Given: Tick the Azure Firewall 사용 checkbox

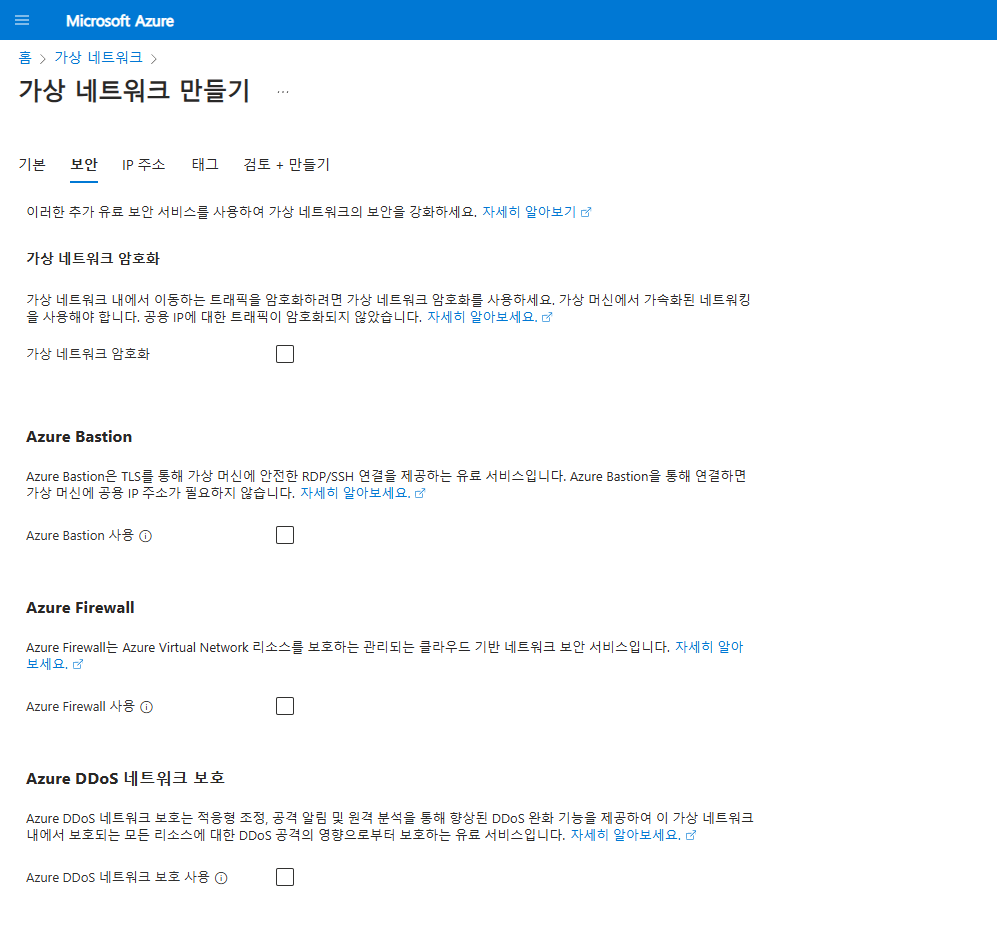Looking at the screenshot, I should point(285,707).
